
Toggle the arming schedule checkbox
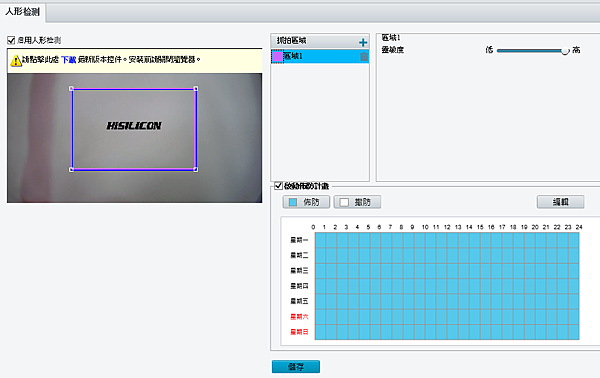[x=279, y=186]
